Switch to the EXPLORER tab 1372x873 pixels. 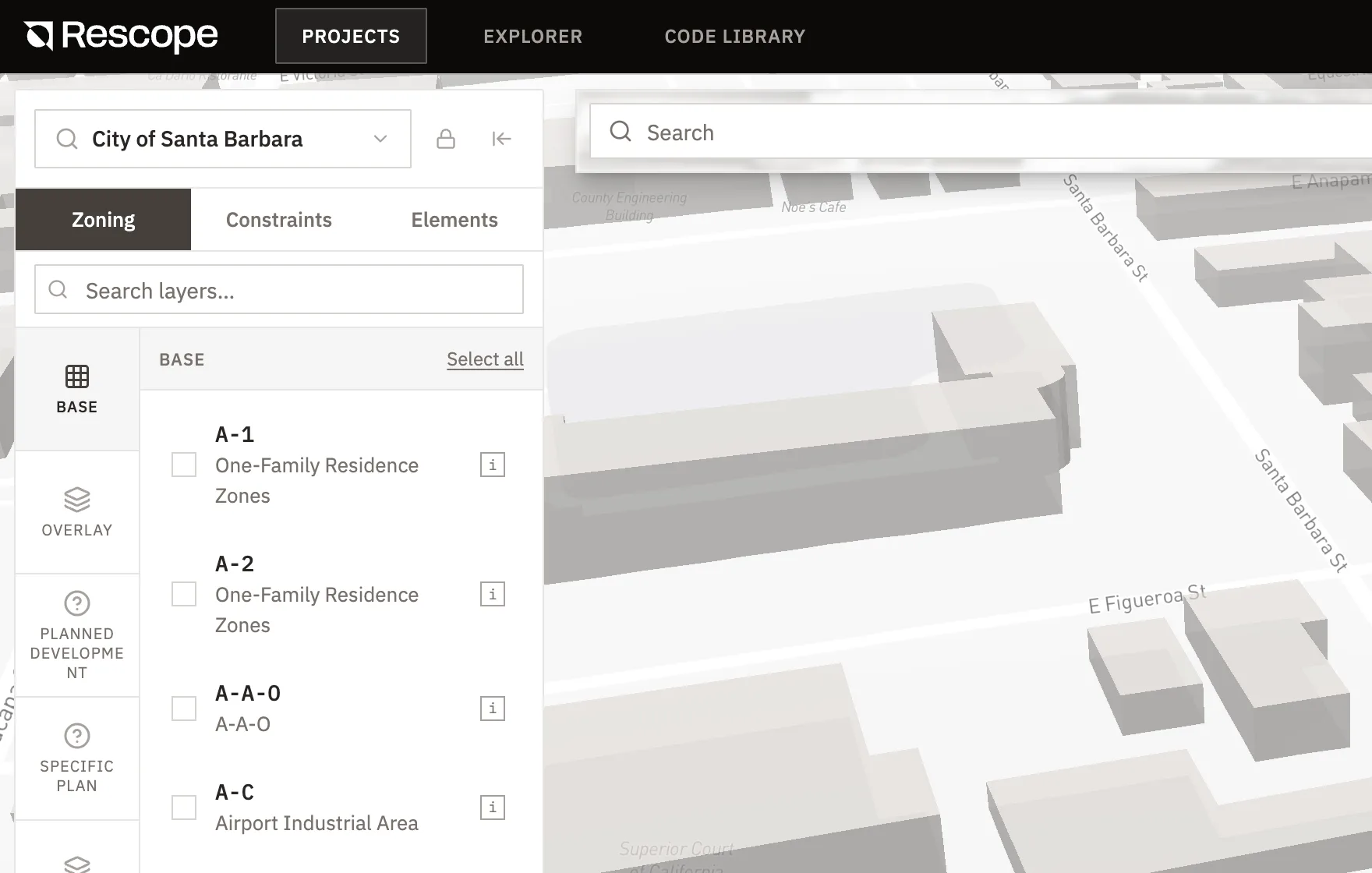[532, 37]
